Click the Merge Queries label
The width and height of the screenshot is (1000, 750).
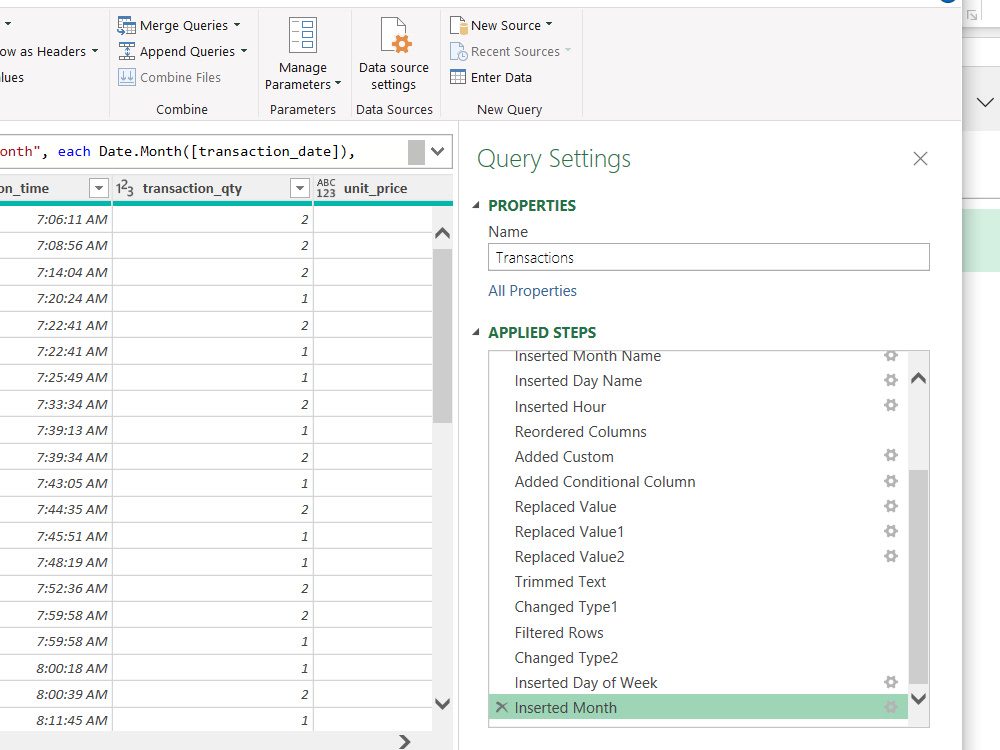pyautogui.click(x=184, y=26)
